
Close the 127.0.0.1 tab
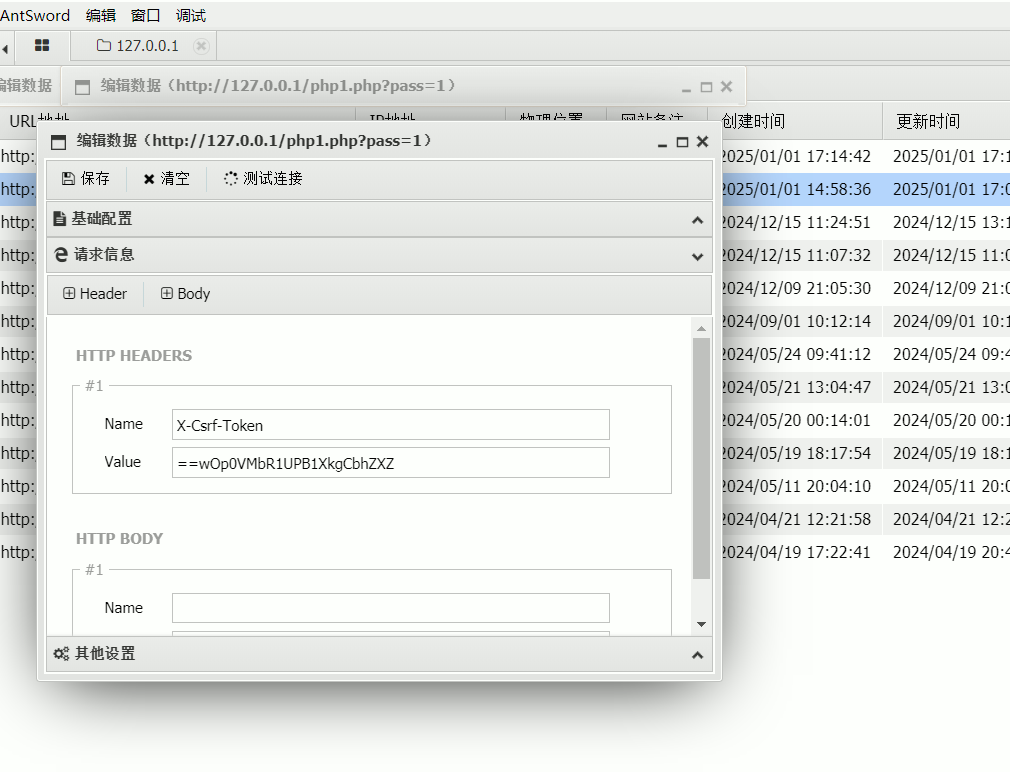pyautogui.click(x=201, y=46)
